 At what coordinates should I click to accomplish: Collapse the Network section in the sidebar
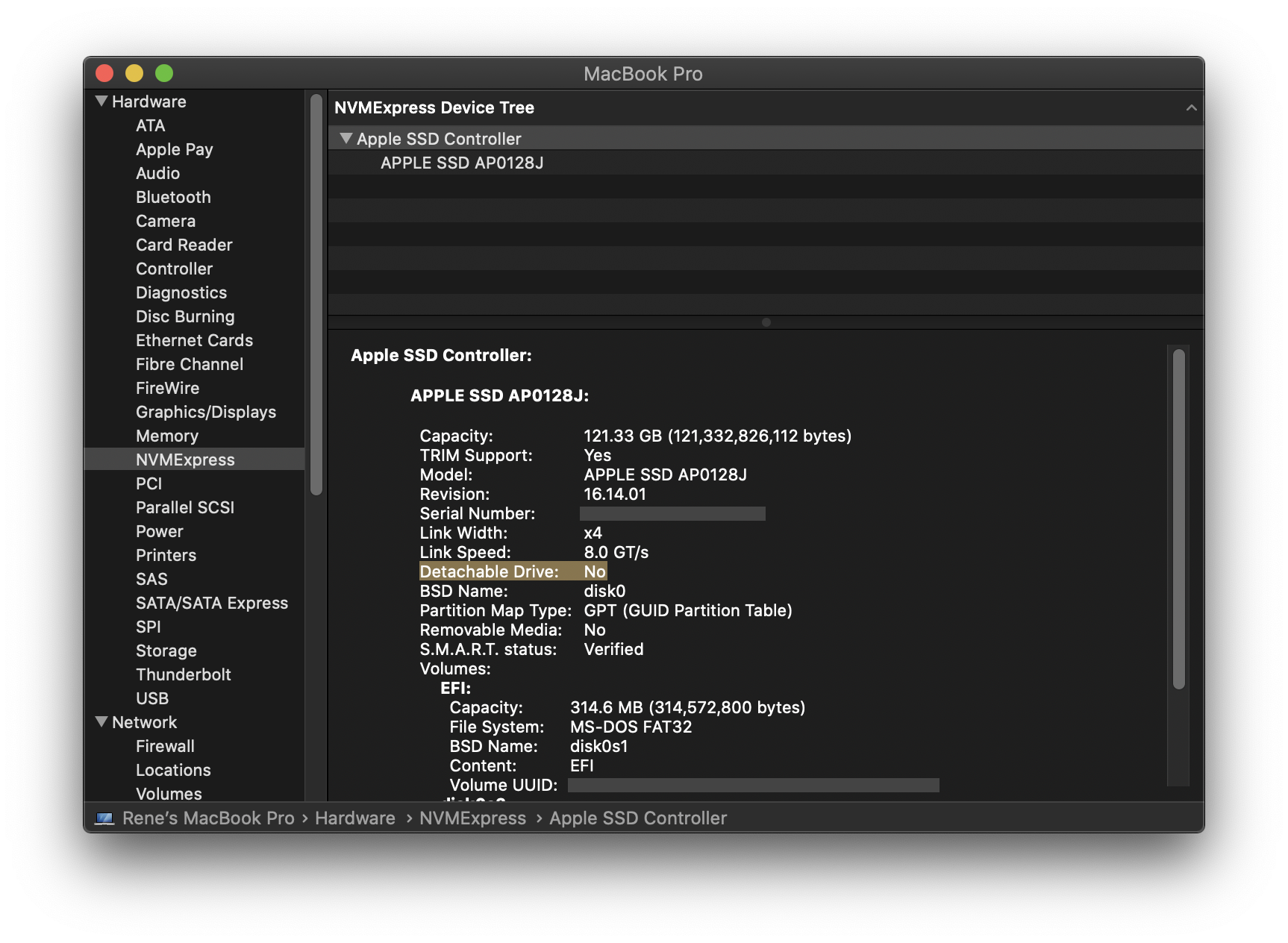pyautogui.click(x=101, y=721)
